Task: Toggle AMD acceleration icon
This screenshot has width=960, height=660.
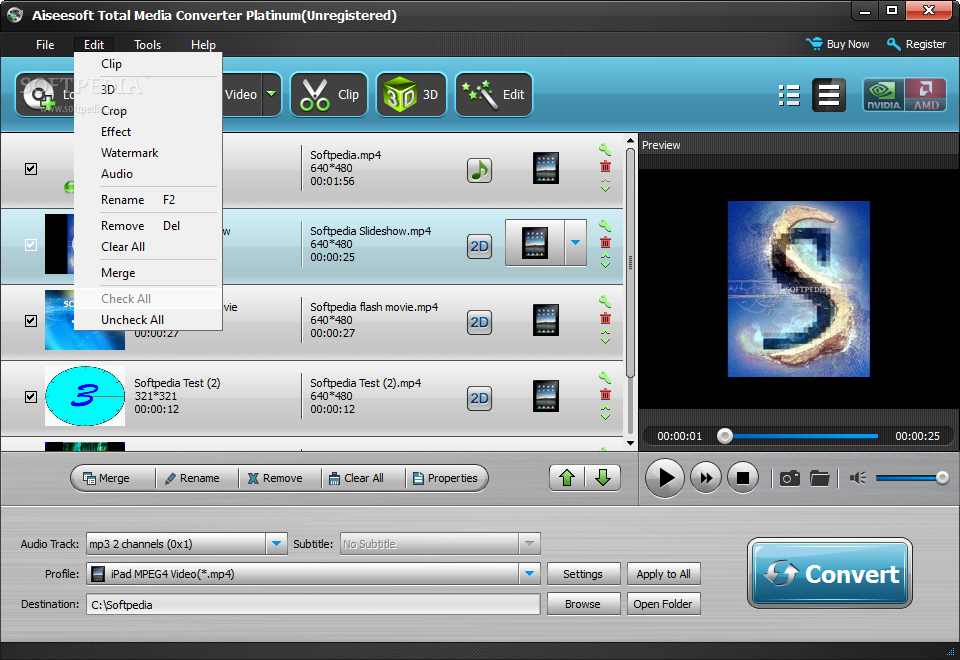Action: [x=925, y=95]
